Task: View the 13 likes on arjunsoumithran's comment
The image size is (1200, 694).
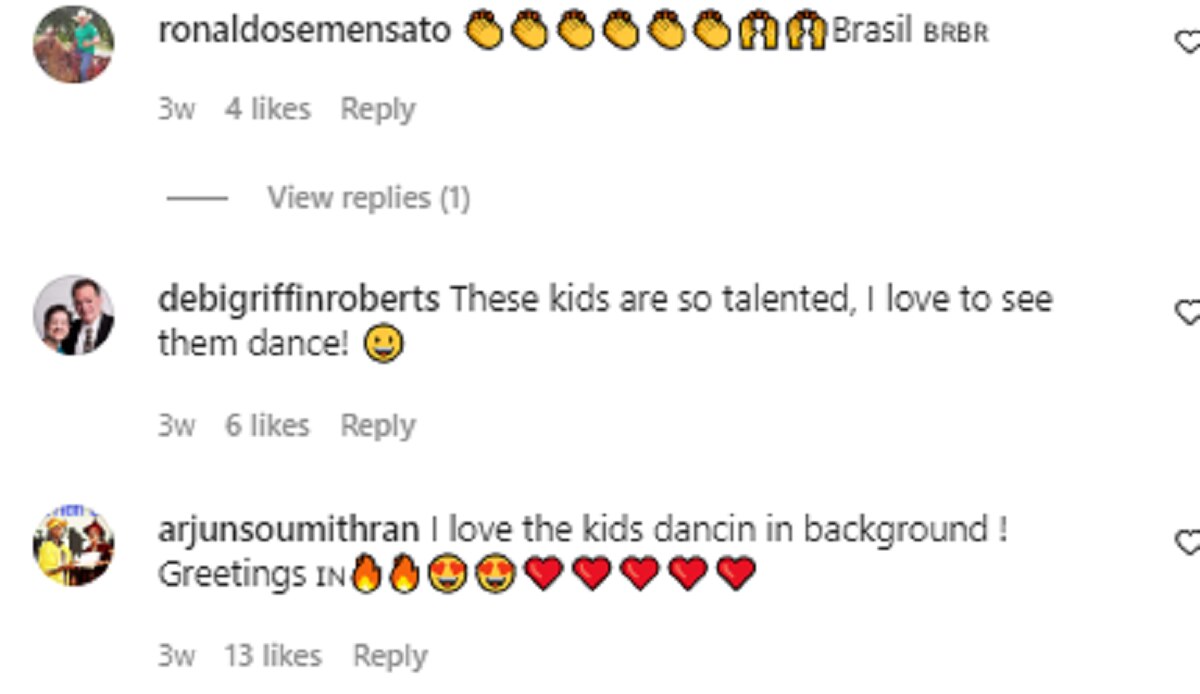Action: (273, 656)
